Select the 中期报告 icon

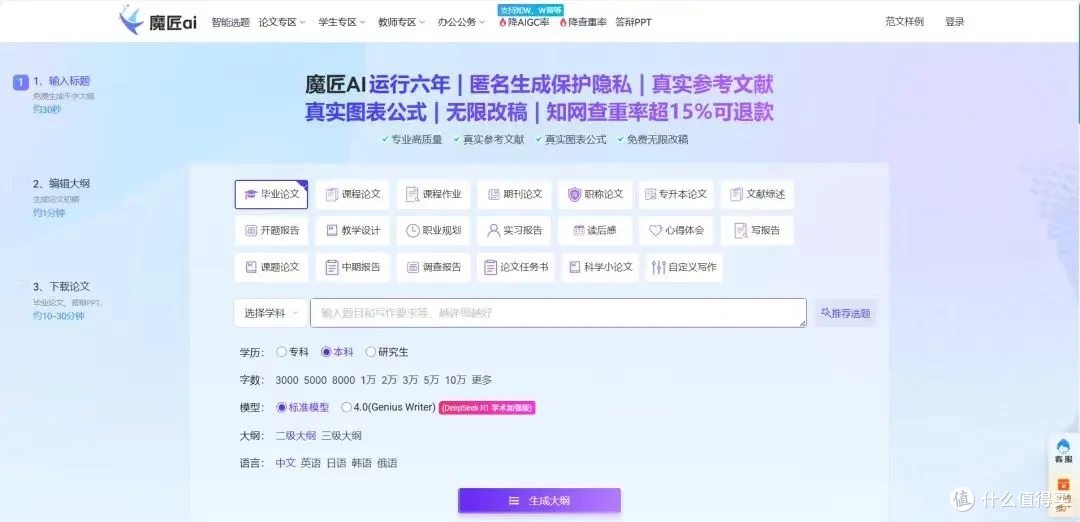tap(332, 267)
